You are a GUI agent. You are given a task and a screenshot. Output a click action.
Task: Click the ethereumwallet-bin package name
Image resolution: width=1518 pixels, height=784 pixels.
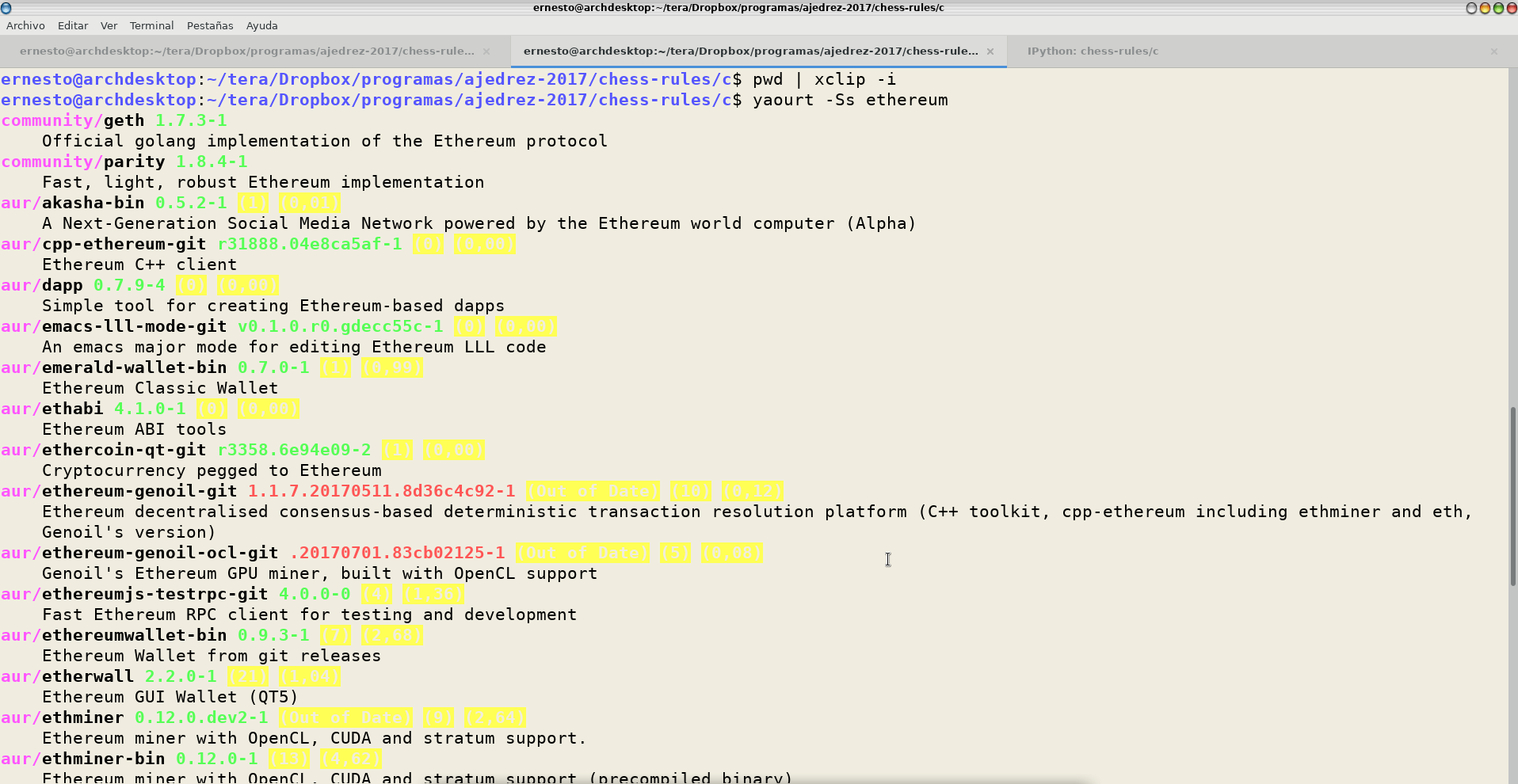134,635
